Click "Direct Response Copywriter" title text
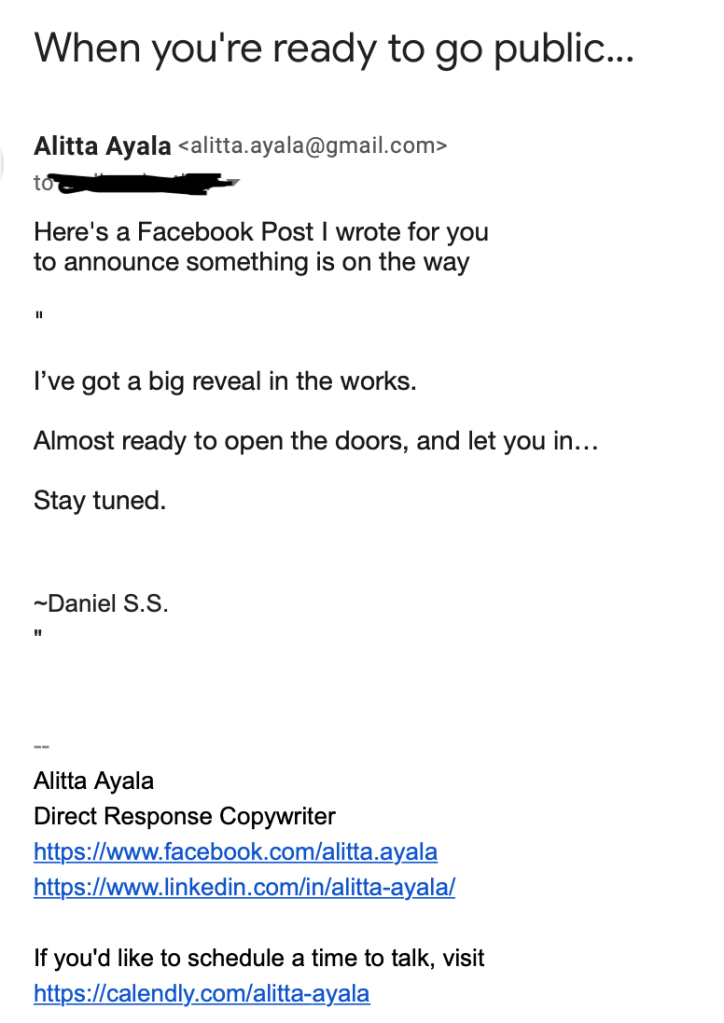Image resolution: width=724 pixels, height=1023 pixels. [x=185, y=816]
